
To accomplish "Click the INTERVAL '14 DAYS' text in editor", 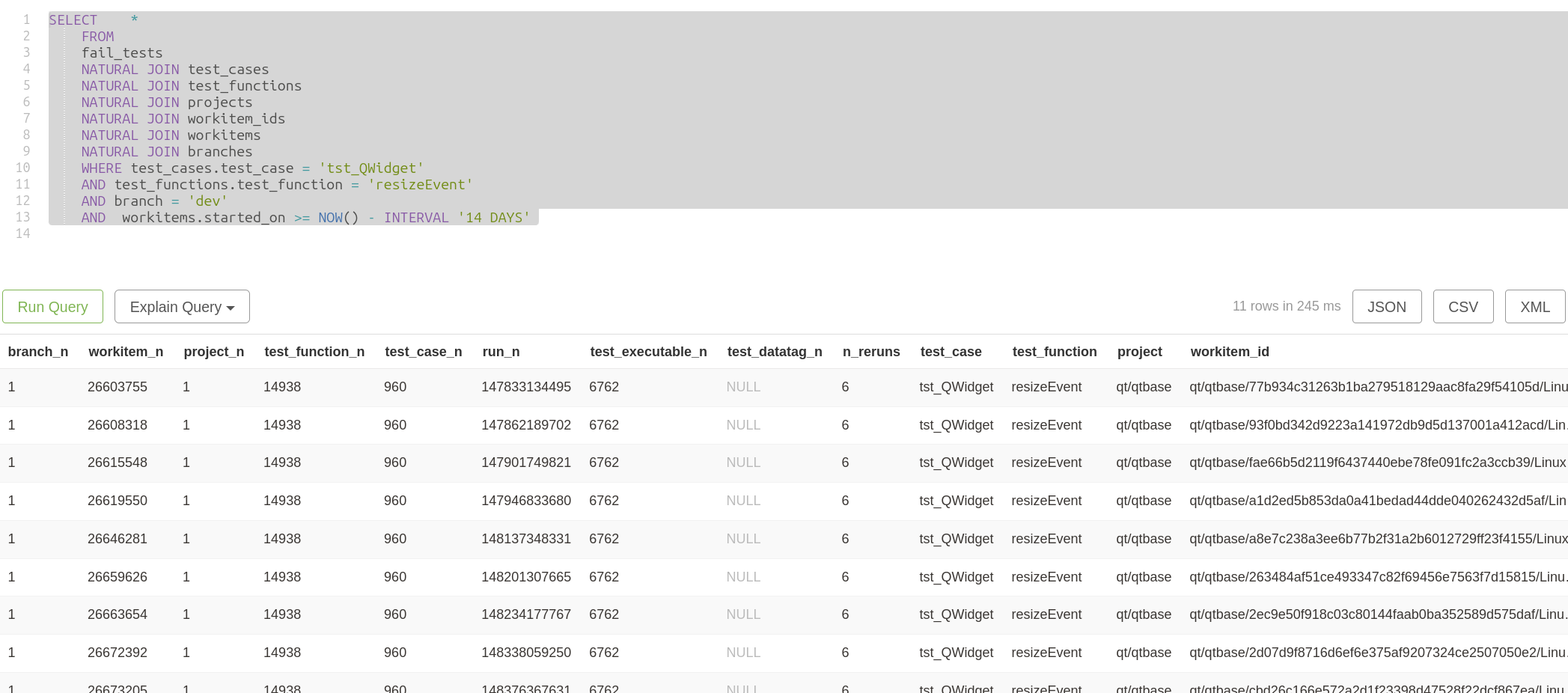I will pos(457,218).
